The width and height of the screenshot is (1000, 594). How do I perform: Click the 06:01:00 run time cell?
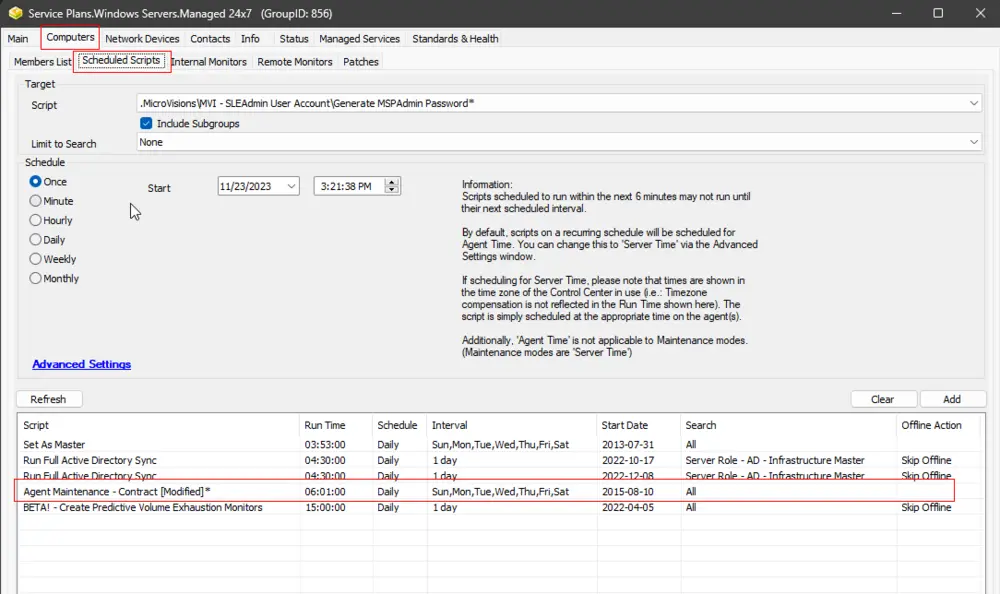pyautogui.click(x=325, y=492)
